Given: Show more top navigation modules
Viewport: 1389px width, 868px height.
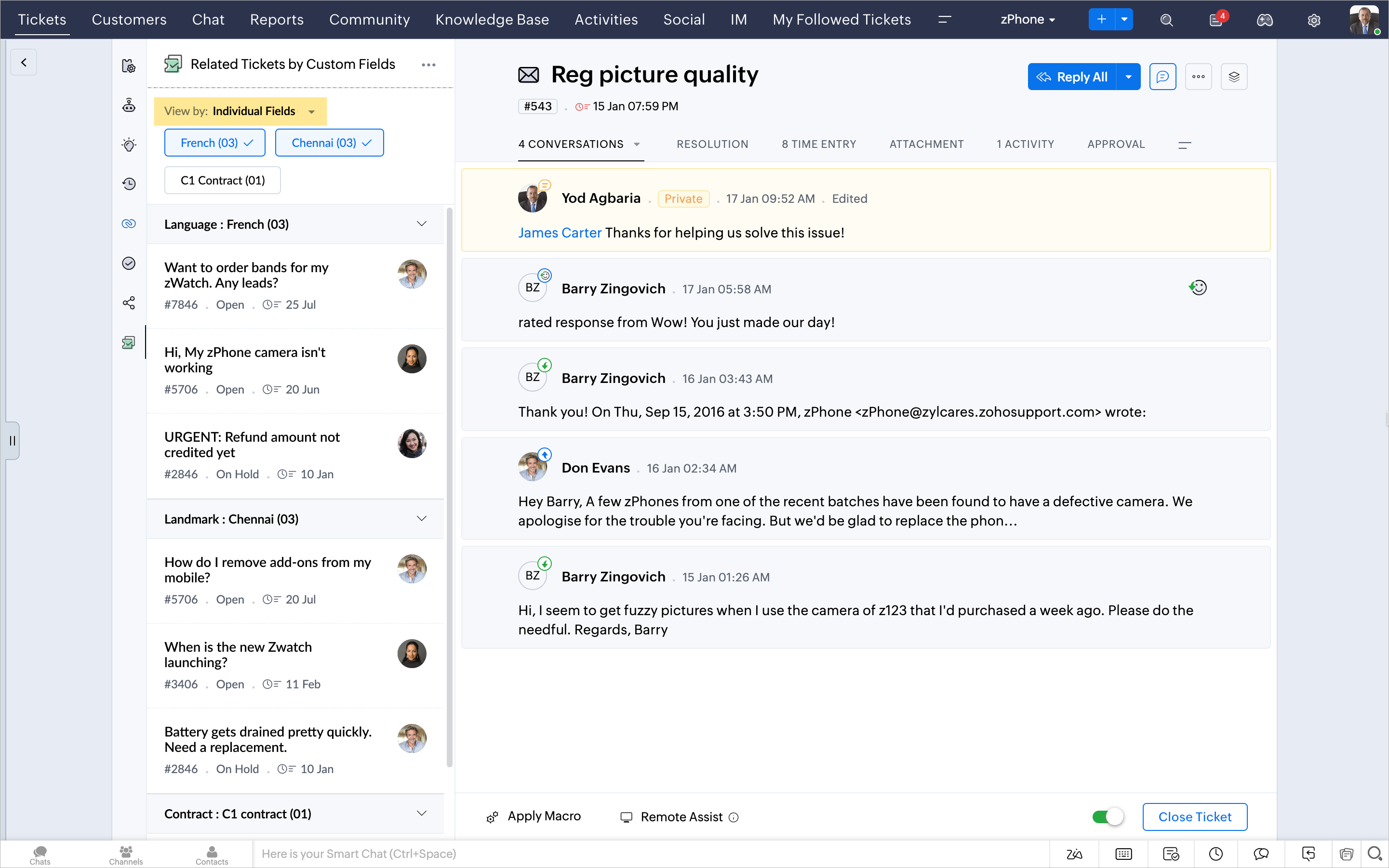Looking at the screenshot, I should (x=944, y=20).
